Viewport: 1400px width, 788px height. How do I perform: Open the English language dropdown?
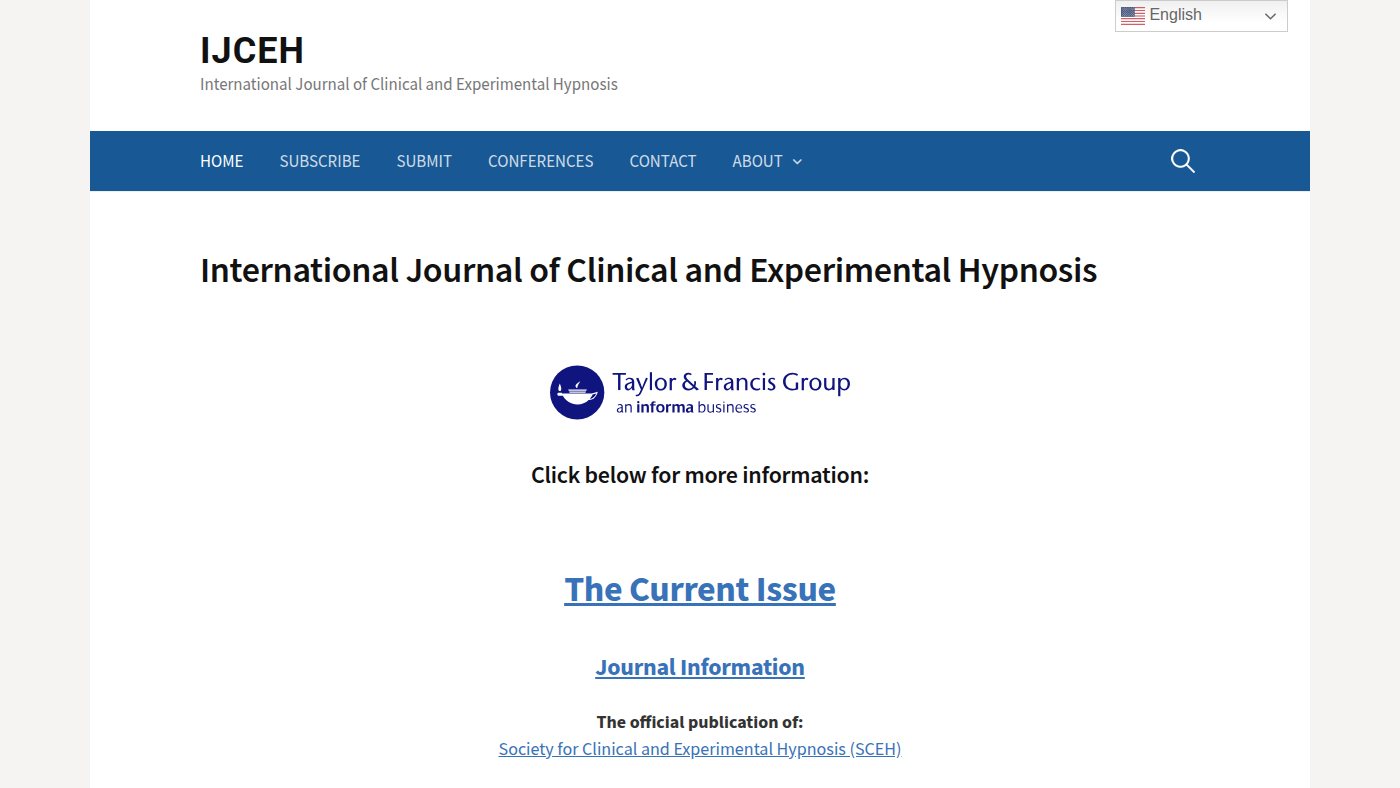(x=1201, y=15)
